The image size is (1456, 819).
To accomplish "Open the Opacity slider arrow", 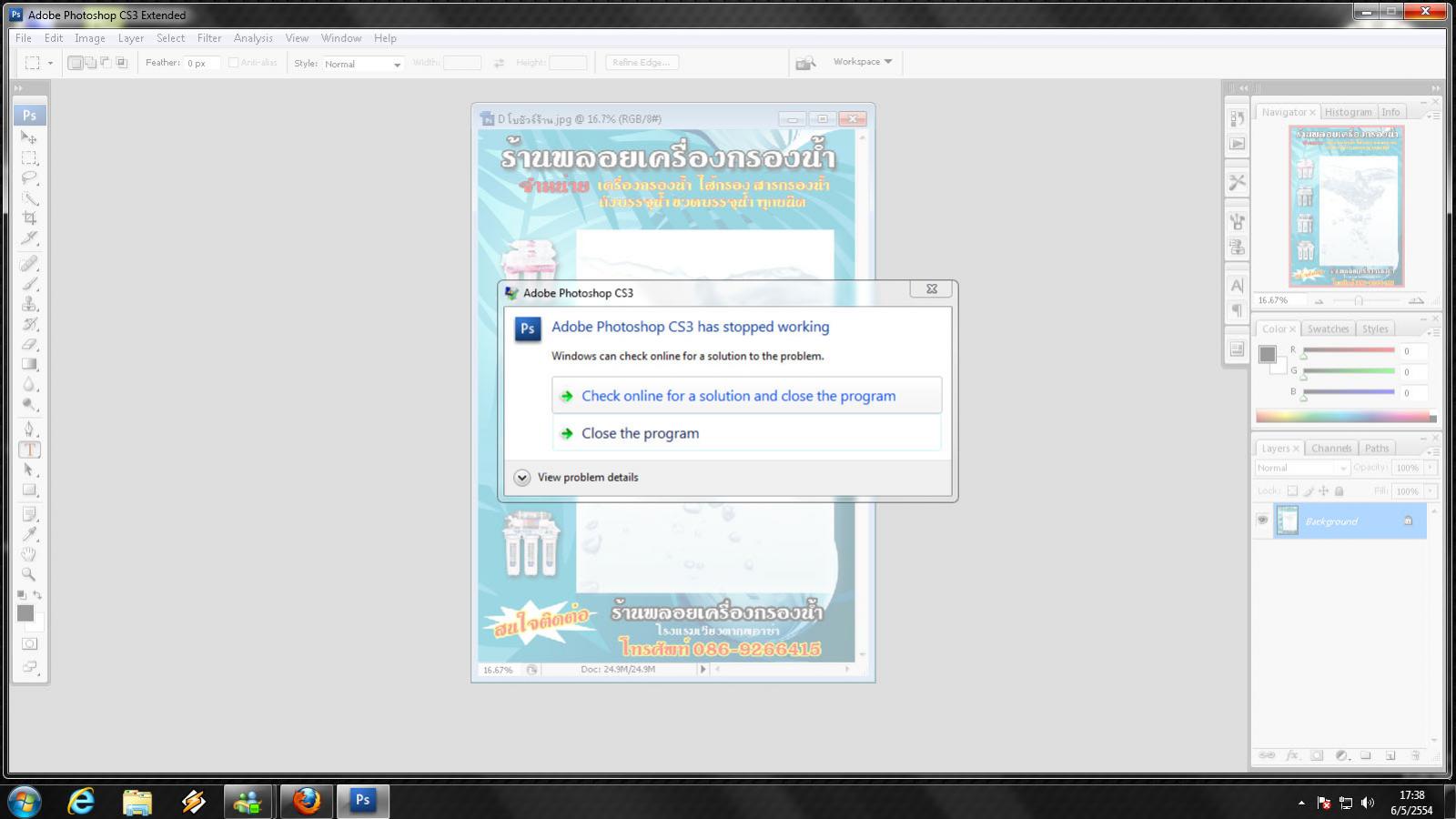I will (1431, 468).
